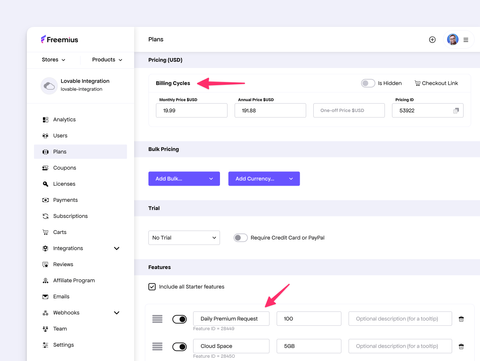
Task: Delete the Cloud Space feature
Action: (x=461, y=346)
